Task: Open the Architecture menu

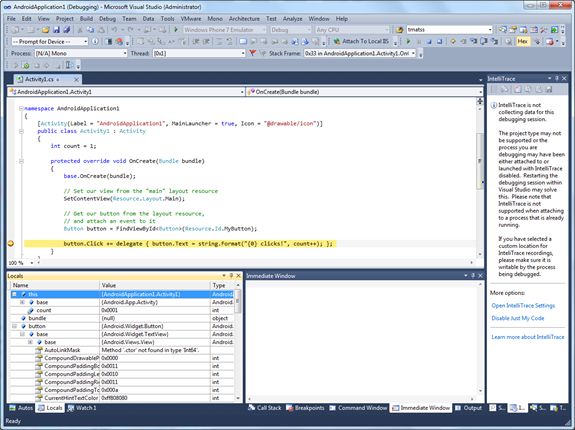Action: click(244, 19)
